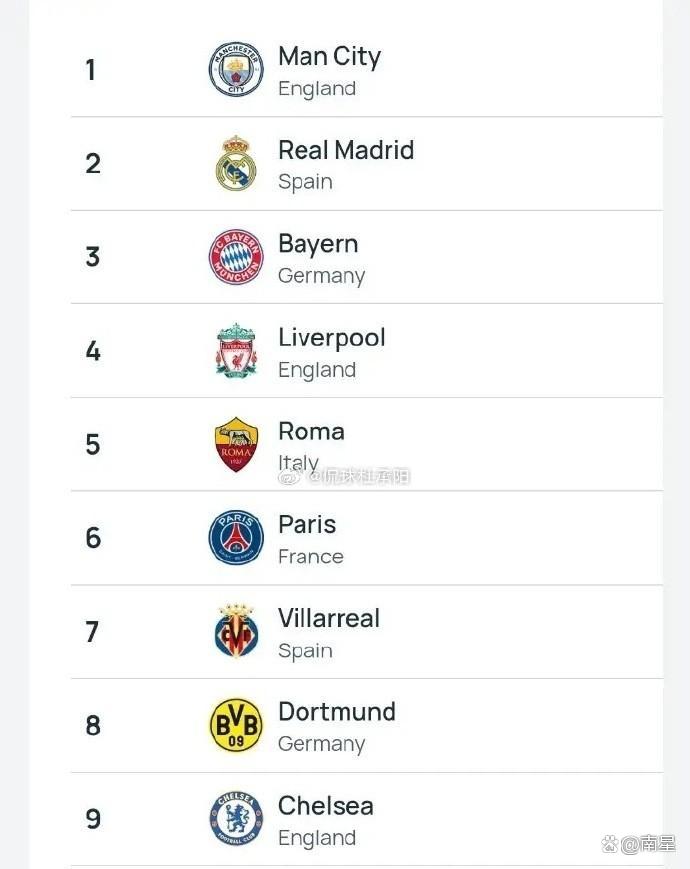Open the Real Madrid team link
The width and height of the screenshot is (690, 869).
(345, 150)
